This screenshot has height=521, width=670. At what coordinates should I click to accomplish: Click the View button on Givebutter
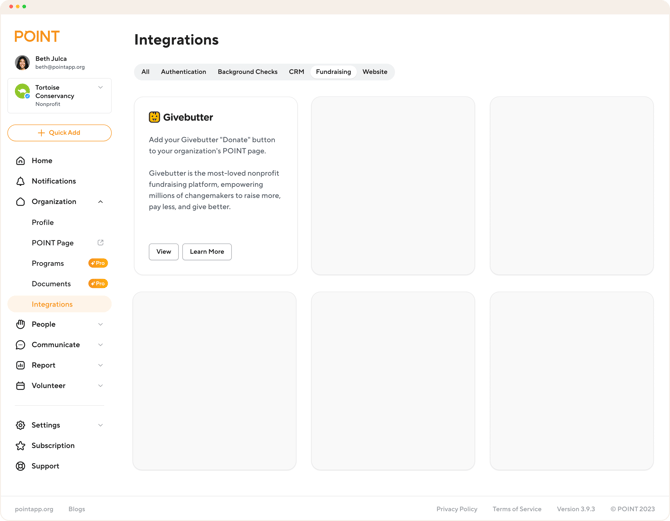164,252
